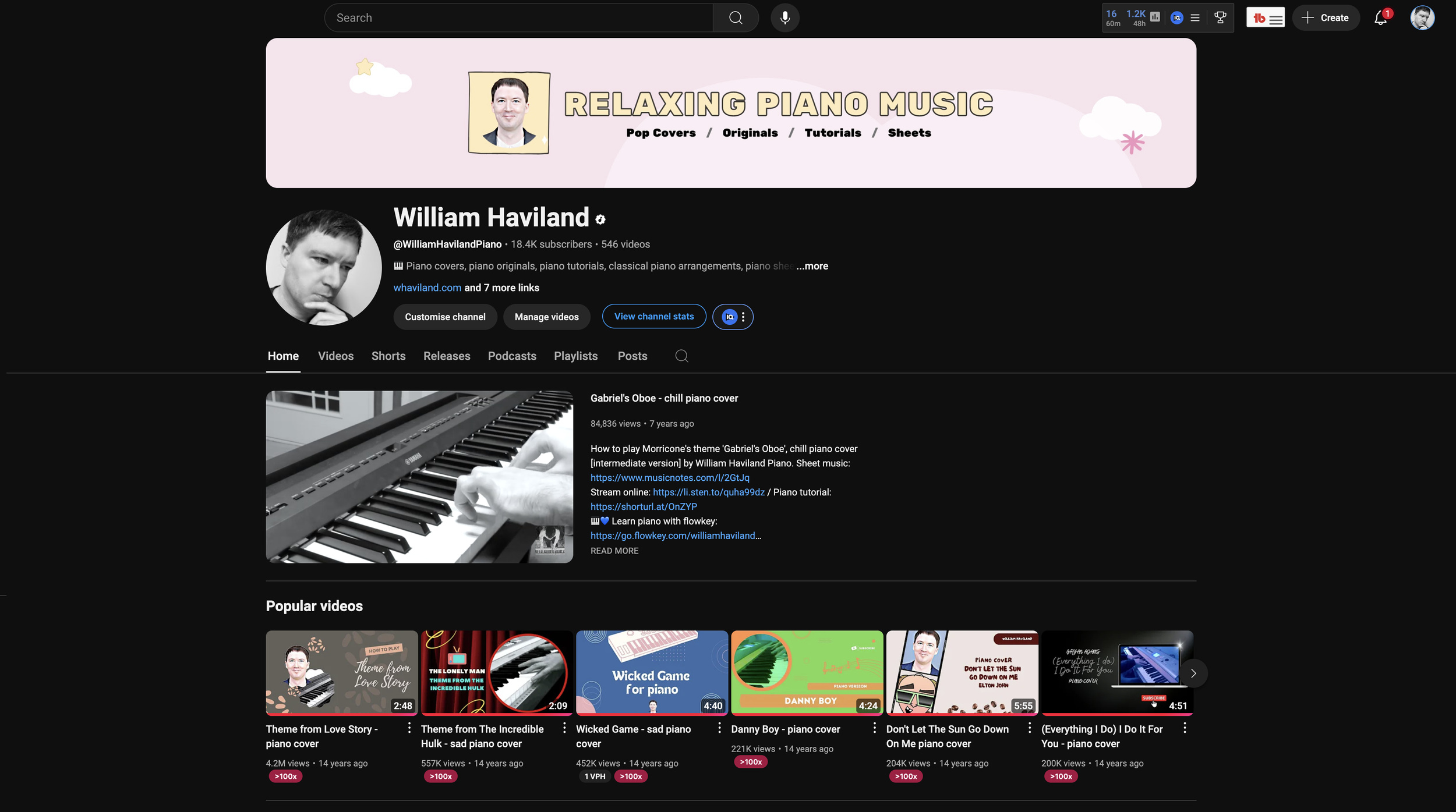Viewport: 1456px width, 812px height.
Task: Open (Everything I Do) I Do It For You thumbnail
Action: tap(1117, 673)
